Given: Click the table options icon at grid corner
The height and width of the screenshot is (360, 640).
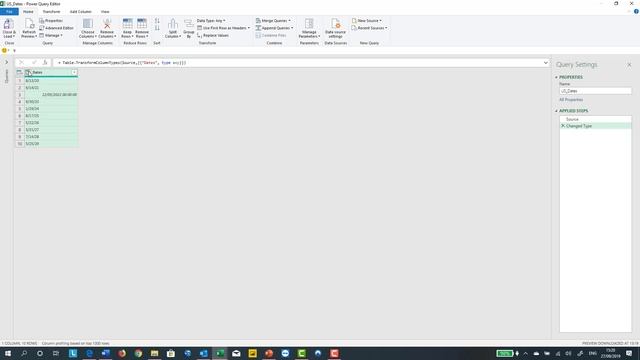Looking at the screenshot, I should tap(19, 72).
